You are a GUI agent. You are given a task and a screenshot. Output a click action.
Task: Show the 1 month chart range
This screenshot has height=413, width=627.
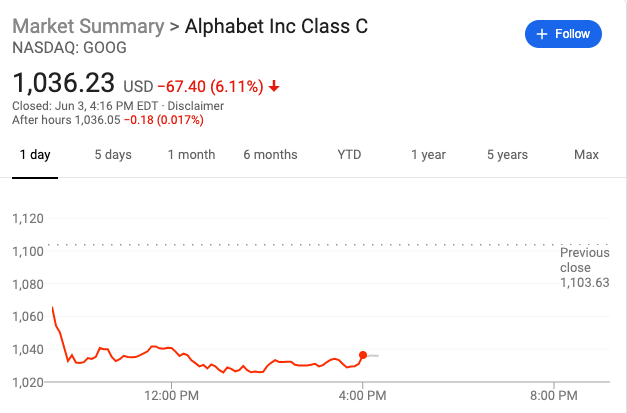coord(191,155)
